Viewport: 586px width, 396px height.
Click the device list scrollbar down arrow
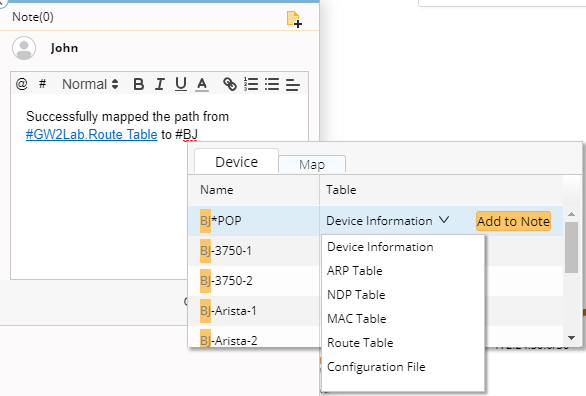pos(571,338)
